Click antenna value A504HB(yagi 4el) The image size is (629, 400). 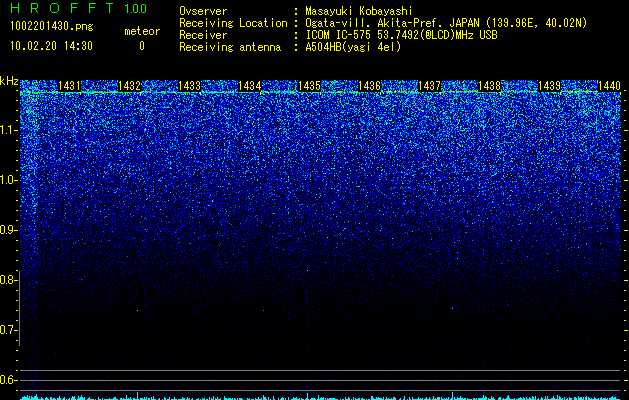(x=353, y=47)
